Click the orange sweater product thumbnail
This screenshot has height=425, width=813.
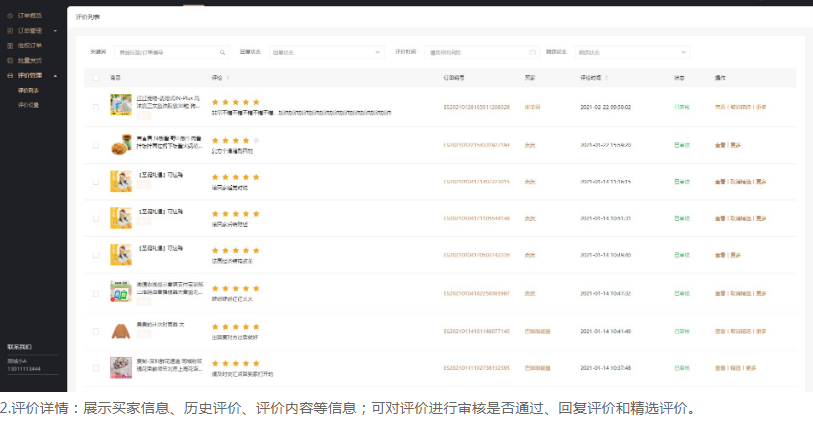[121, 331]
